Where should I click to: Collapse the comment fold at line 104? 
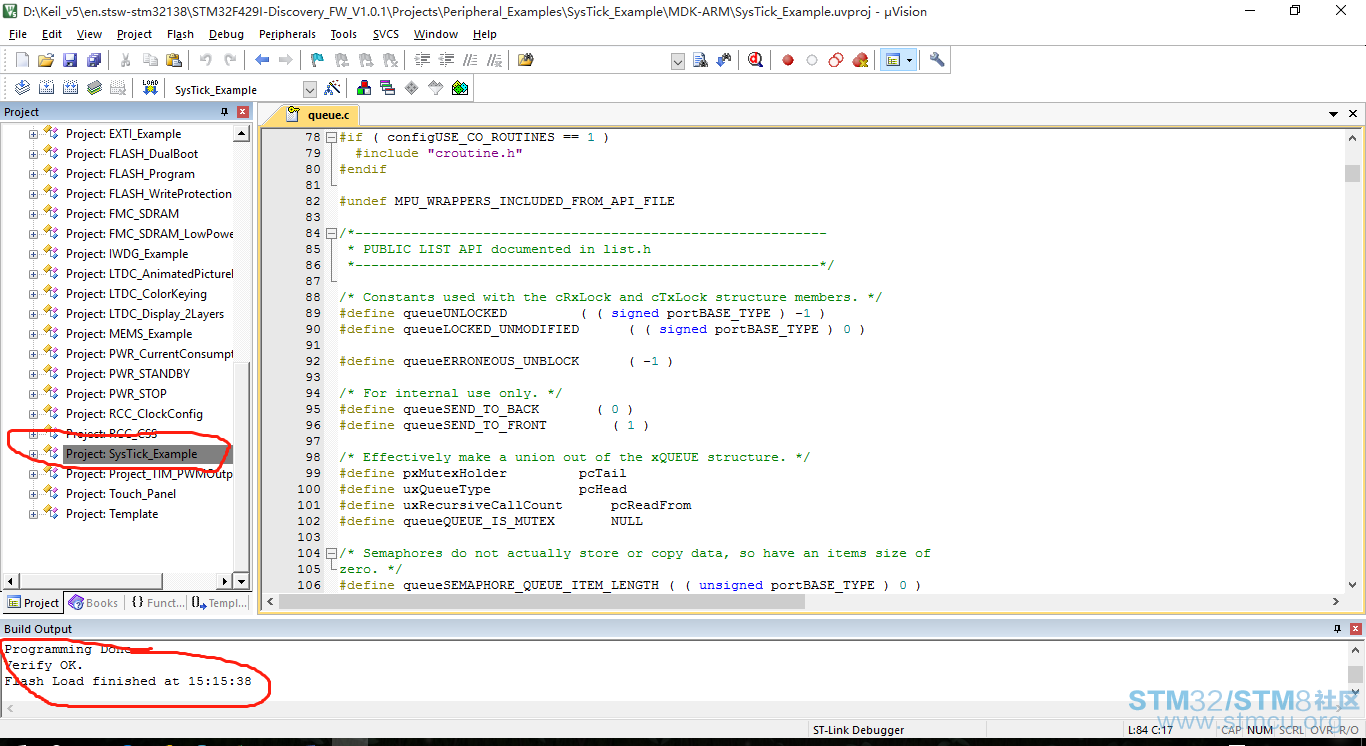tap(332, 553)
